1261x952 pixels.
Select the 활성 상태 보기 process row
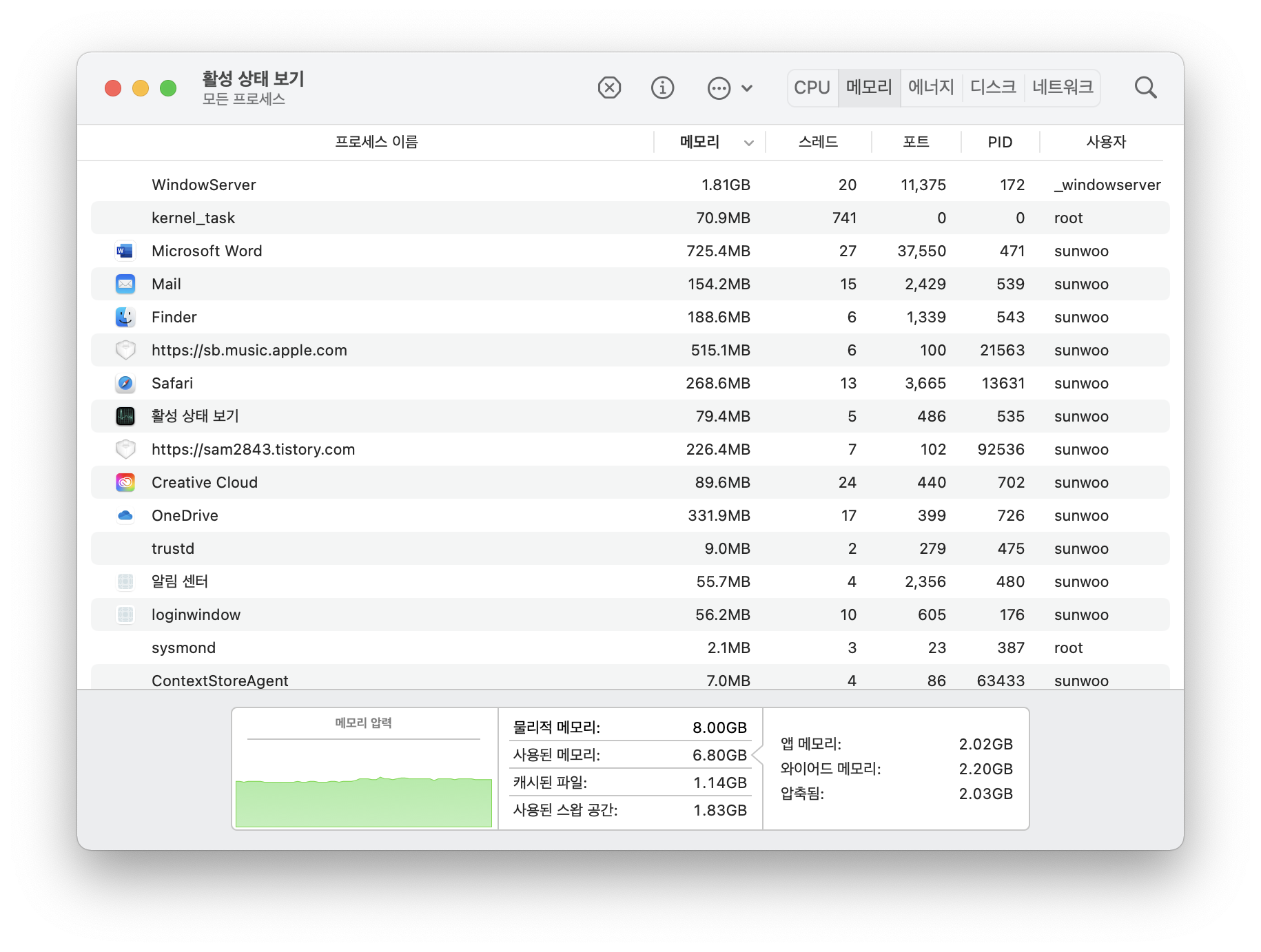tap(630, 416)
